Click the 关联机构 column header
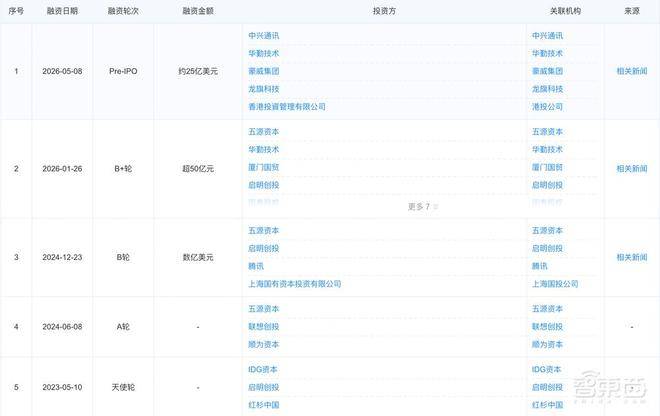This screenshot has width=660, height=416. pos(565,11)
